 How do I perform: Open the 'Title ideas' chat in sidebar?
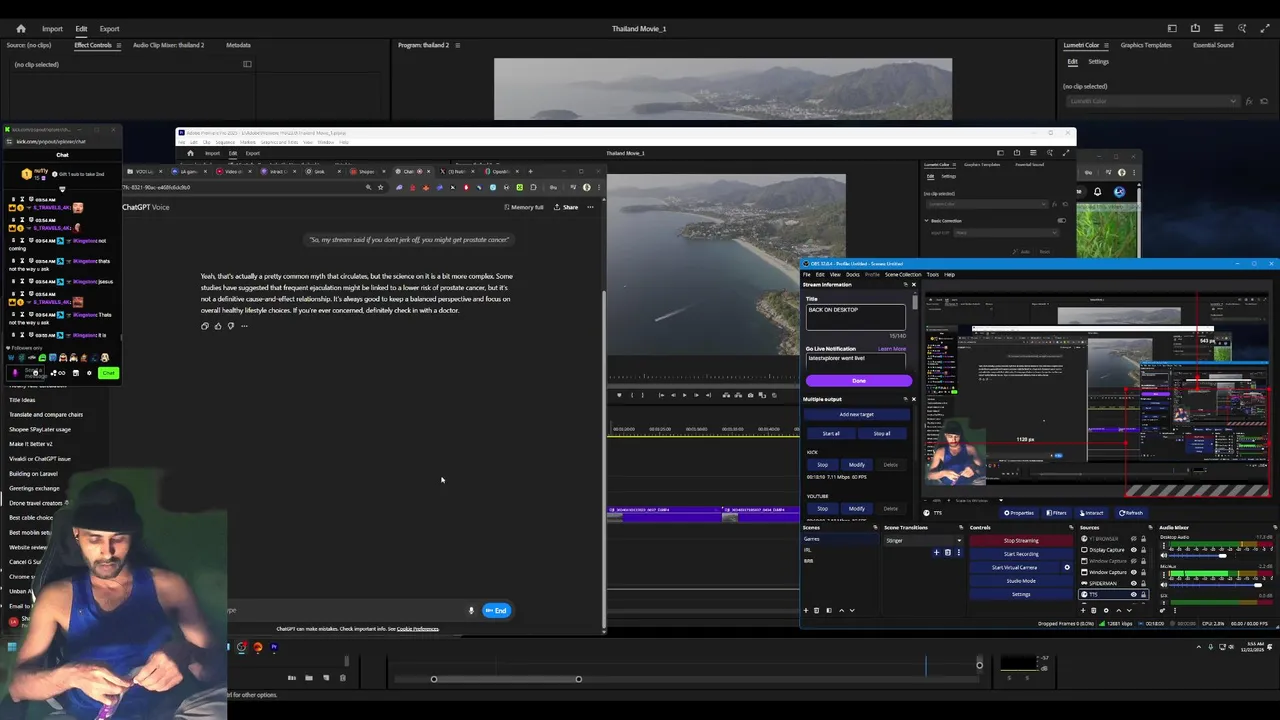click(x=22, y=400)
